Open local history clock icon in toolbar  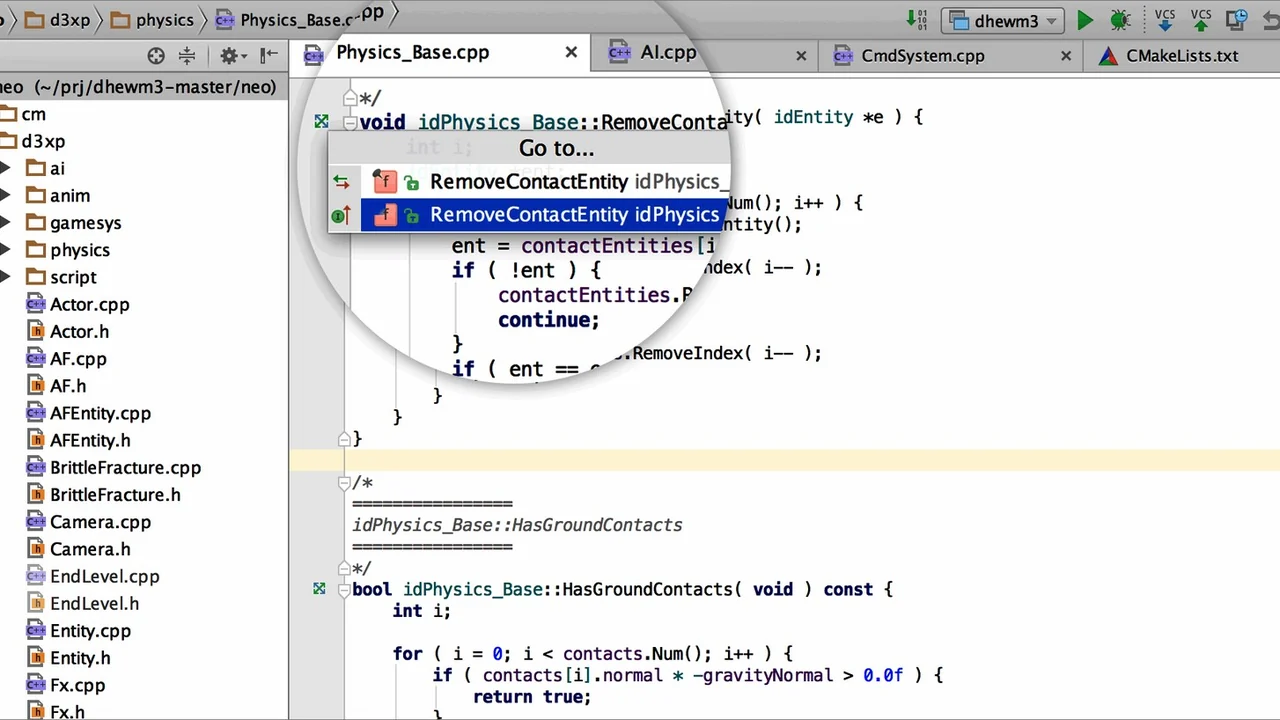point(1238,20)
